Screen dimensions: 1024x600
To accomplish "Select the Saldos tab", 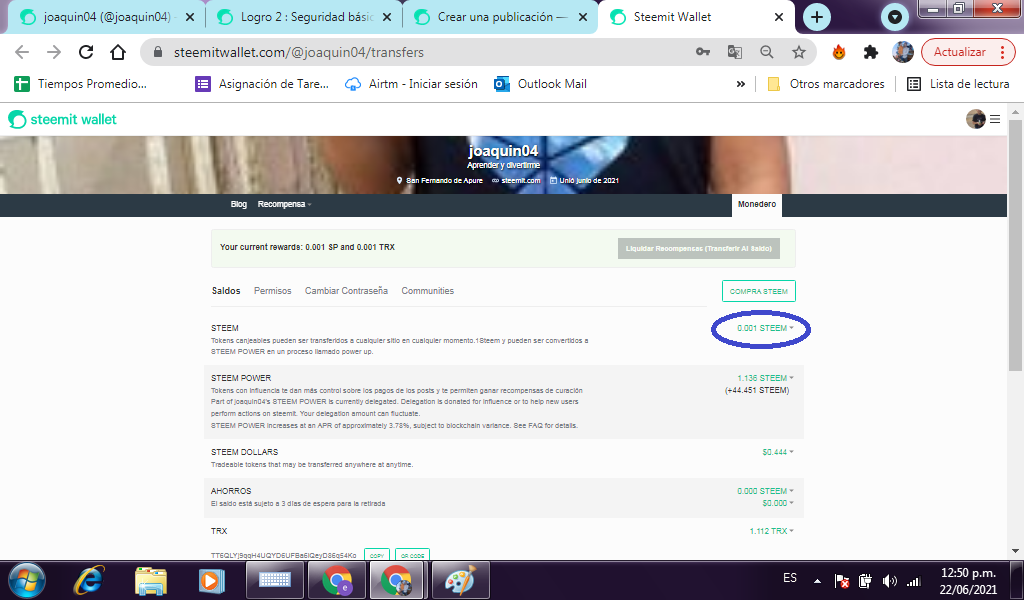I will (x=226, y=291).
